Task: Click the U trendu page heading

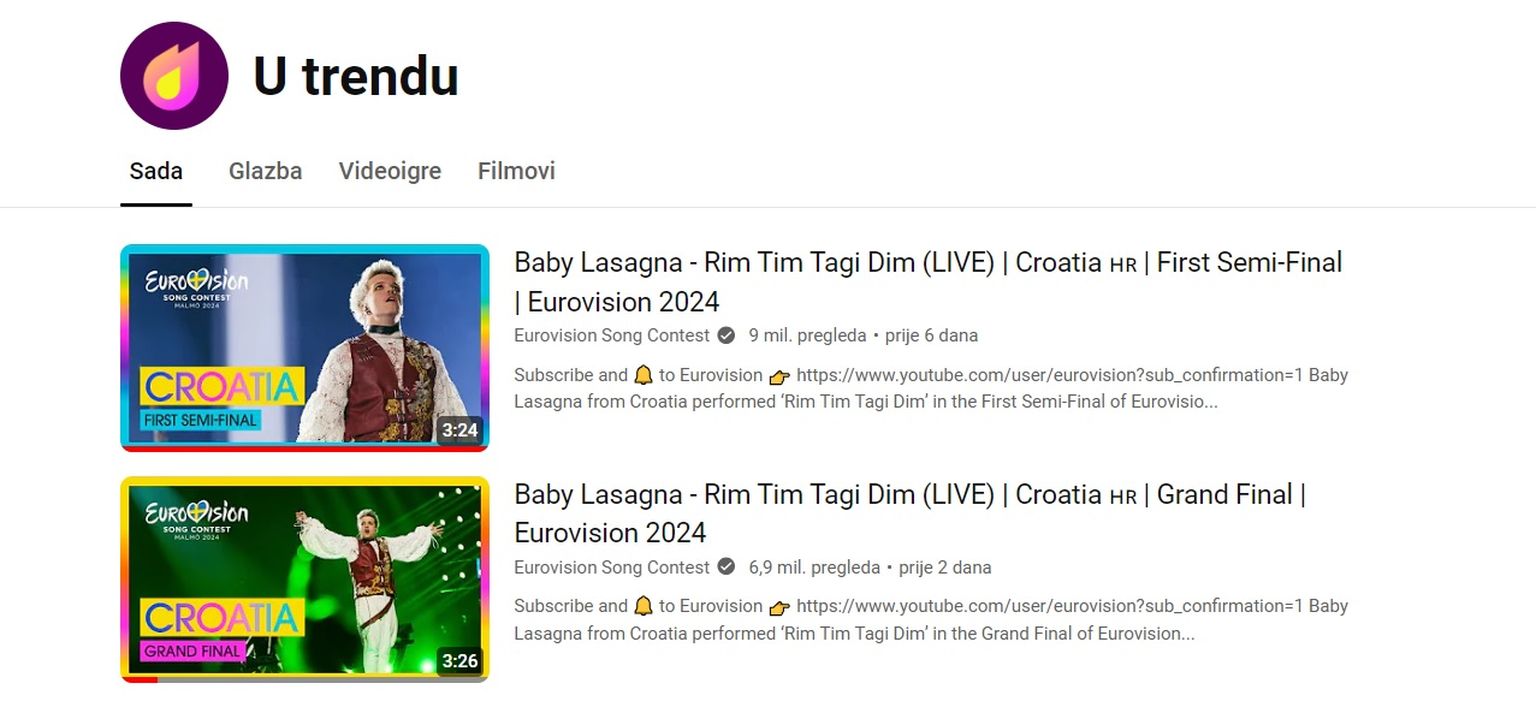Action: [x=356, y=76]
